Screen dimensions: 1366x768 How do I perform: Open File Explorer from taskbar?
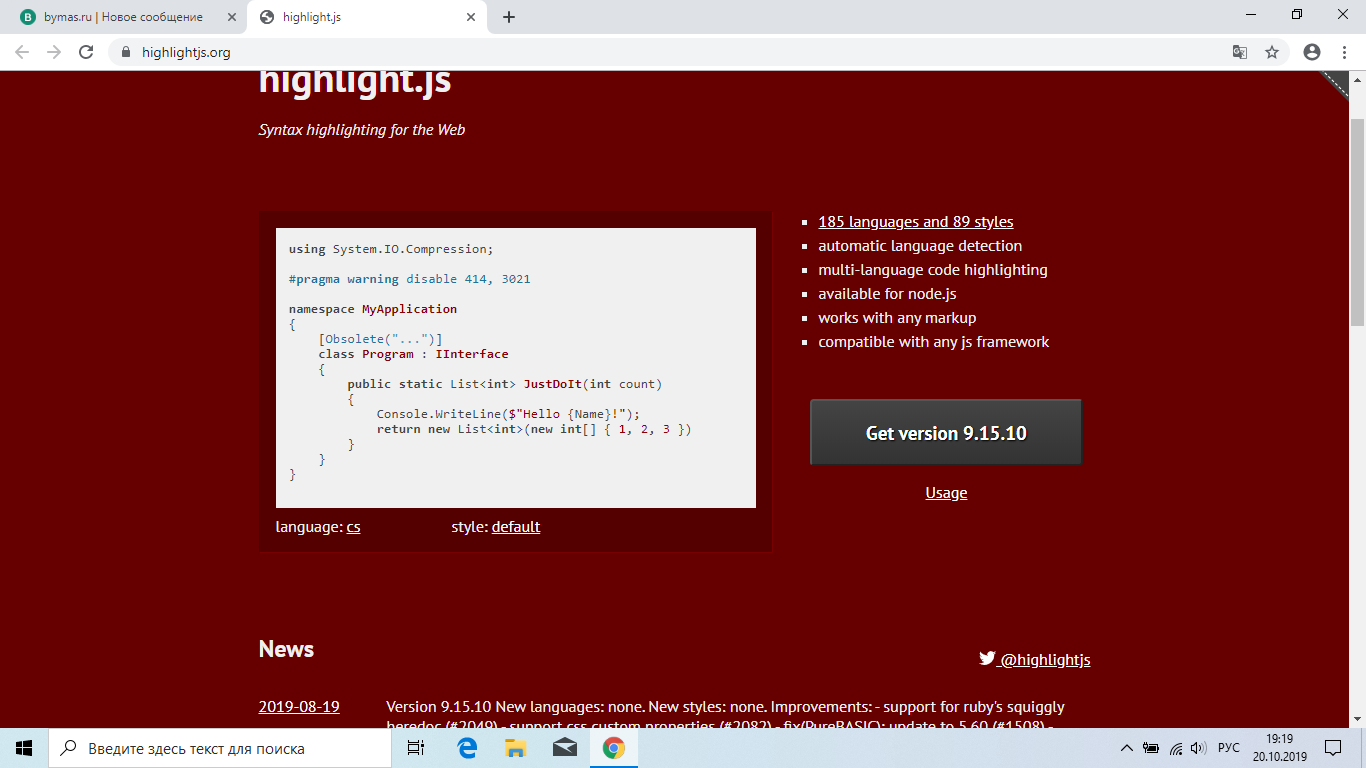(516, 748)
